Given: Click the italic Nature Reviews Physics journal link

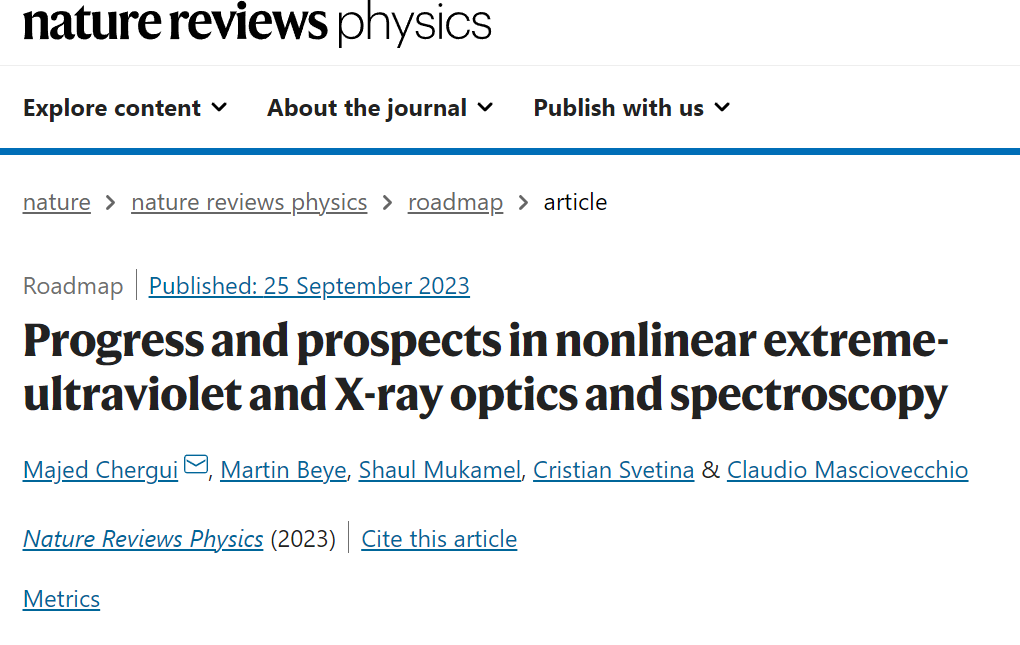Looking at the screenshot, I should (143, 539).
